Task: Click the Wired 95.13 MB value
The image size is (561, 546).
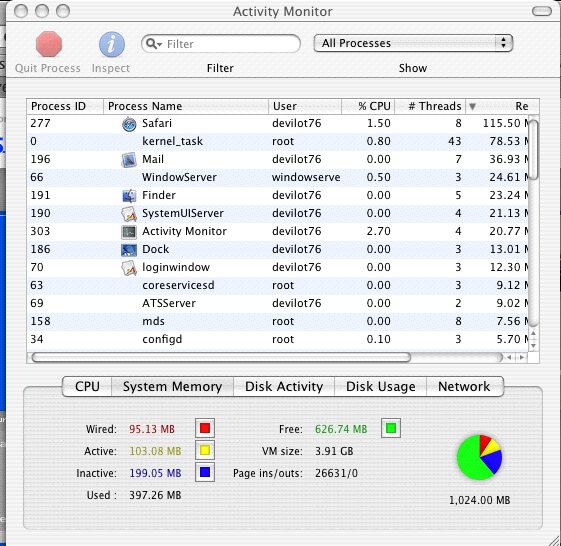Action: (x=152, y=429)
